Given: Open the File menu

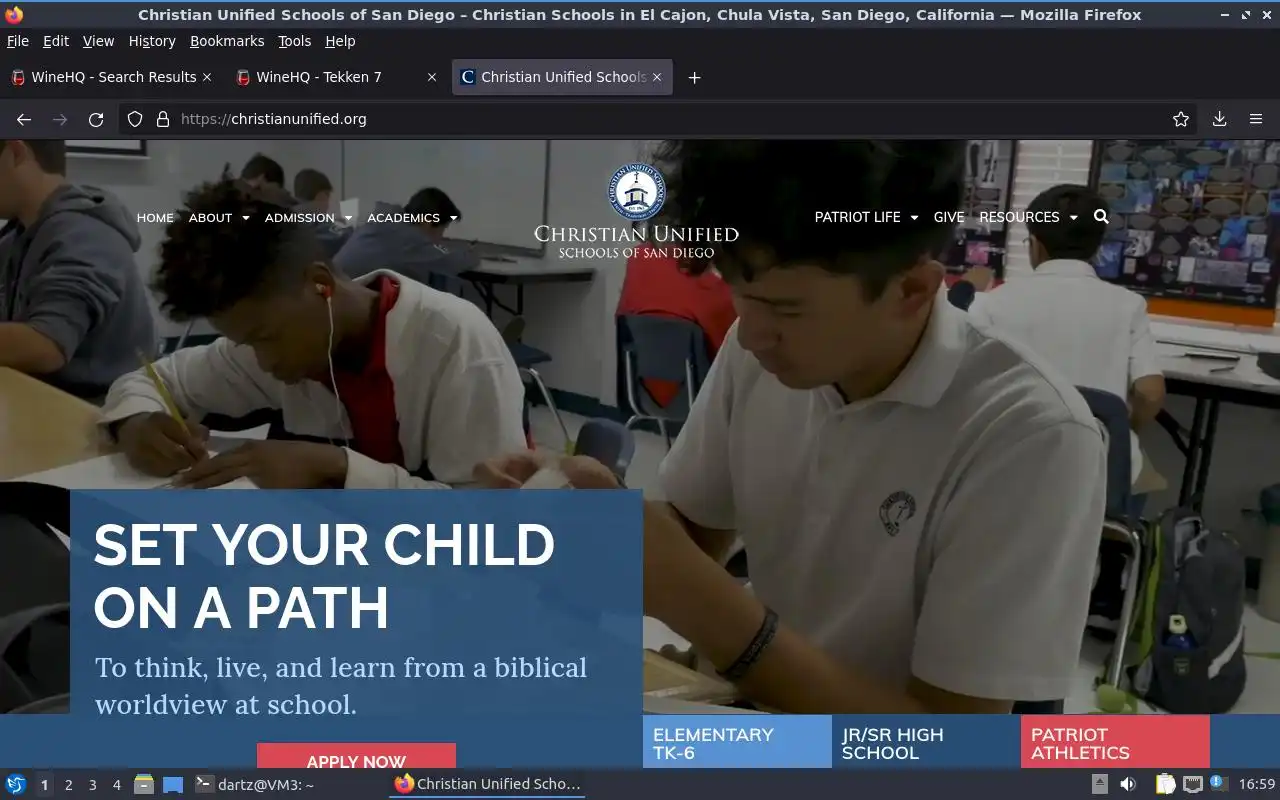Looking at the screenshot, I should tap(18, 41).
